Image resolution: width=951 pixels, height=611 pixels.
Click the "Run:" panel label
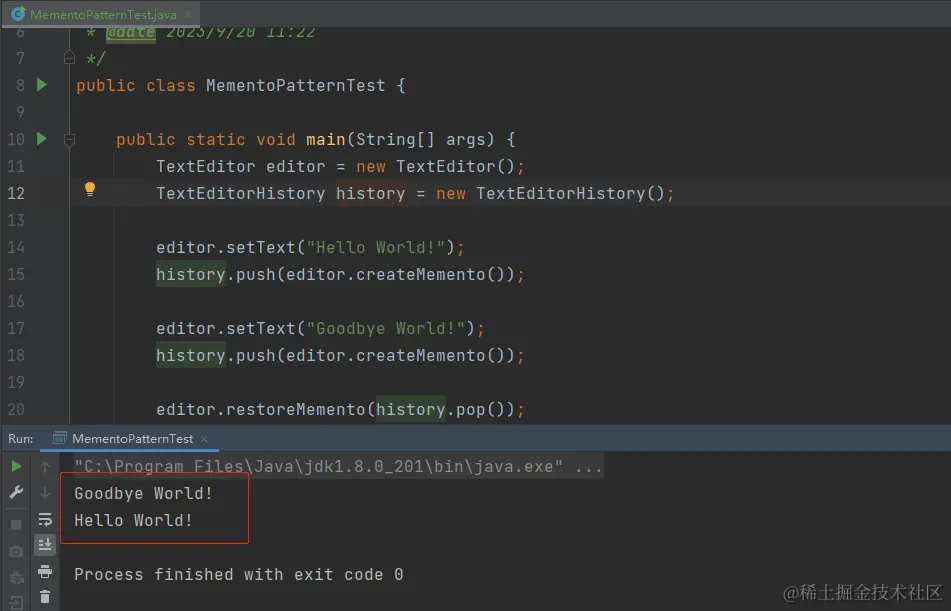[x=21, y=439]
